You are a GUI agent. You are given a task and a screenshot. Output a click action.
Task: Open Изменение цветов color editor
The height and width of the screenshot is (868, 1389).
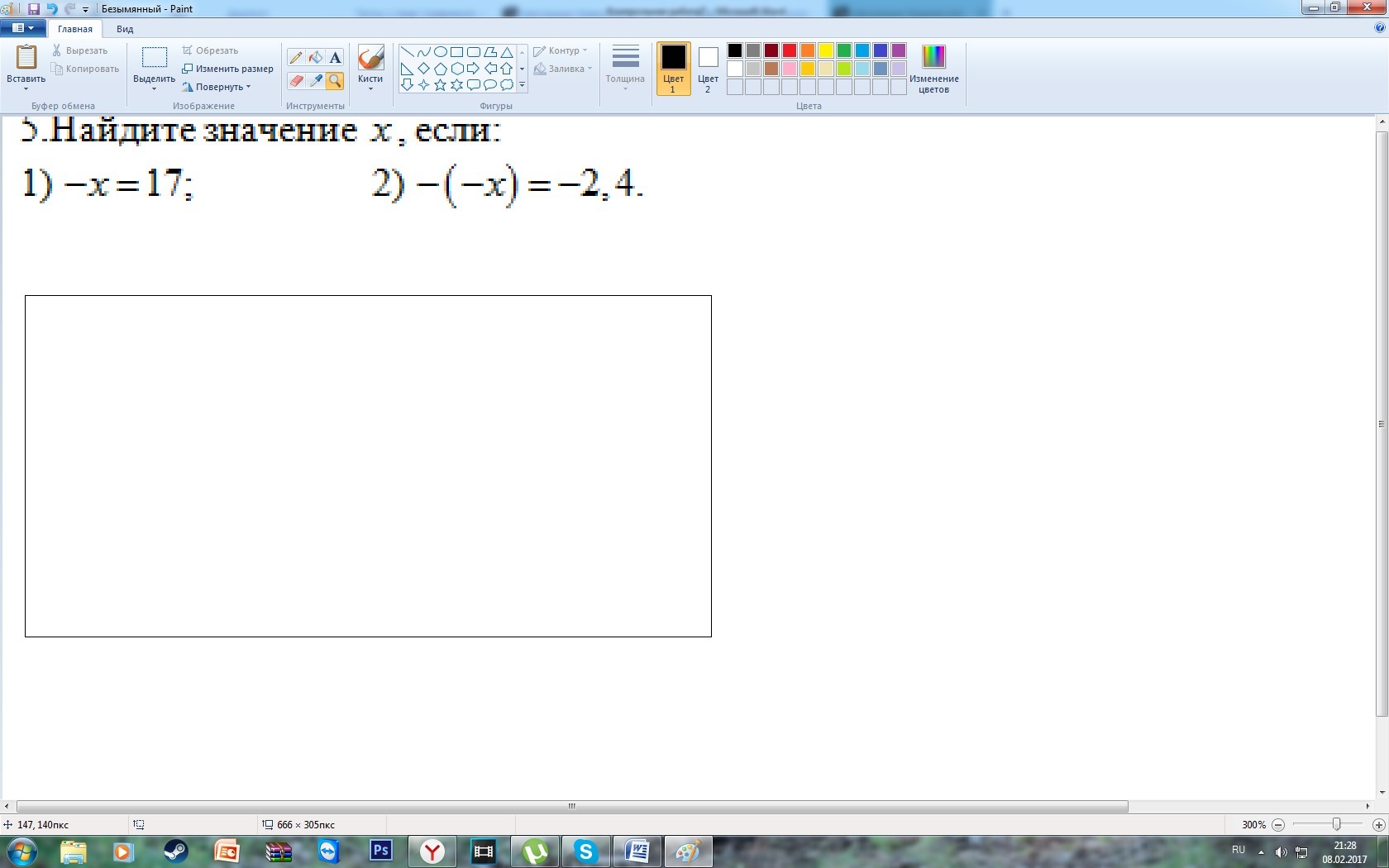933,69
